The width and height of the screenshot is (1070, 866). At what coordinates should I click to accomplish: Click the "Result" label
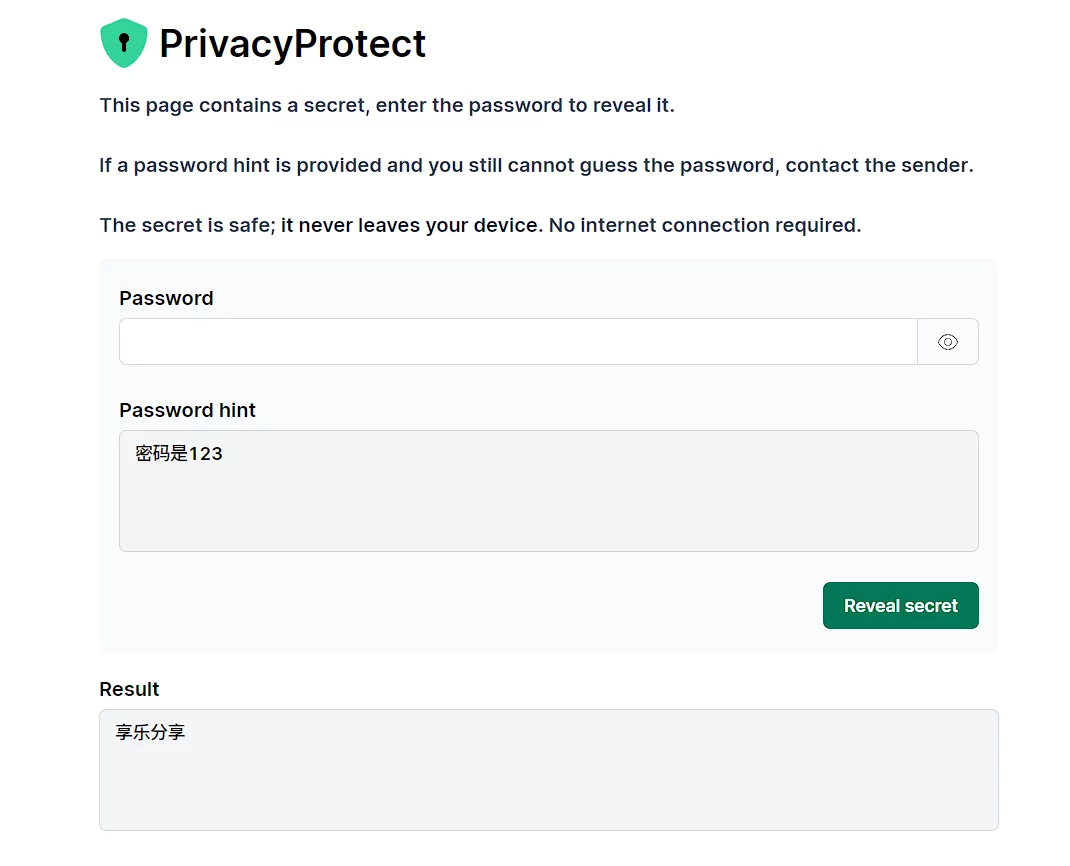coord(129,689)
